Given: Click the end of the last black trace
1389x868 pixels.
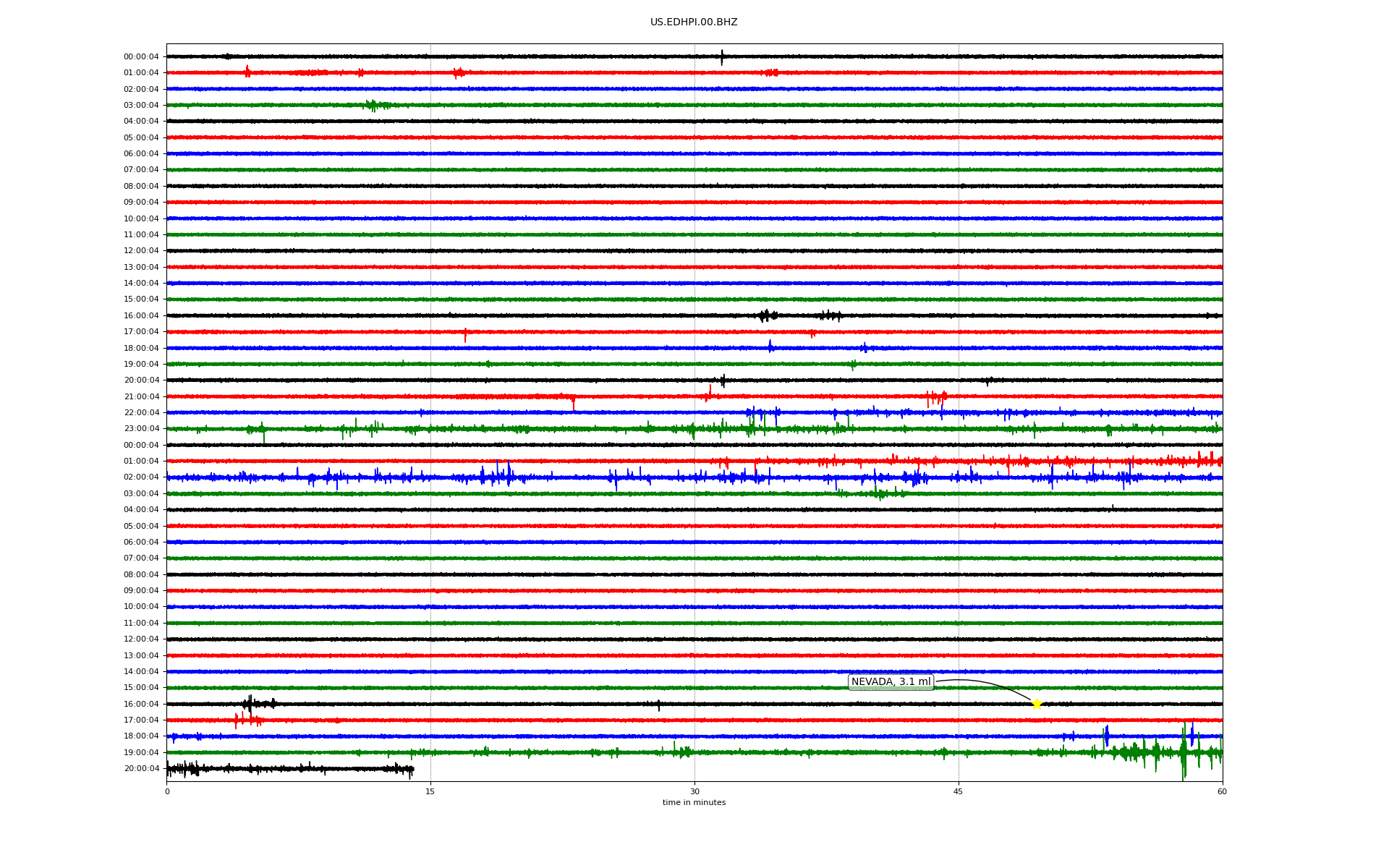Looking at the screenshot, I should click(x=412, y=770).
